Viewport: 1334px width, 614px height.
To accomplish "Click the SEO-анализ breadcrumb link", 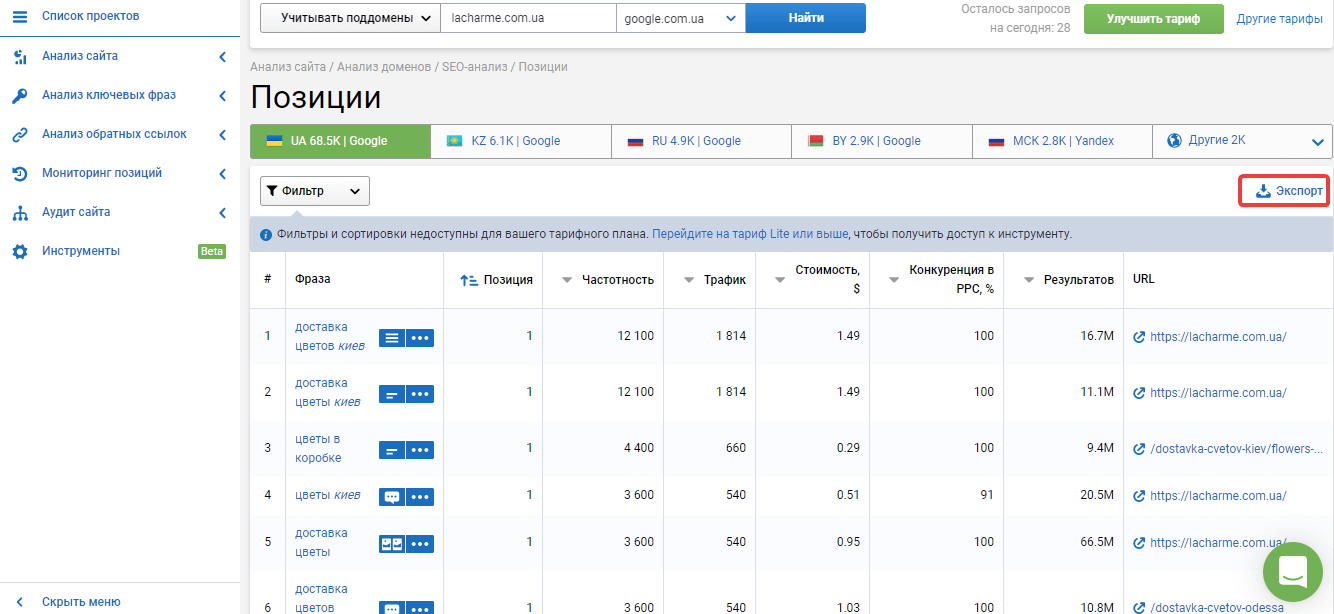I will (475, 67).
